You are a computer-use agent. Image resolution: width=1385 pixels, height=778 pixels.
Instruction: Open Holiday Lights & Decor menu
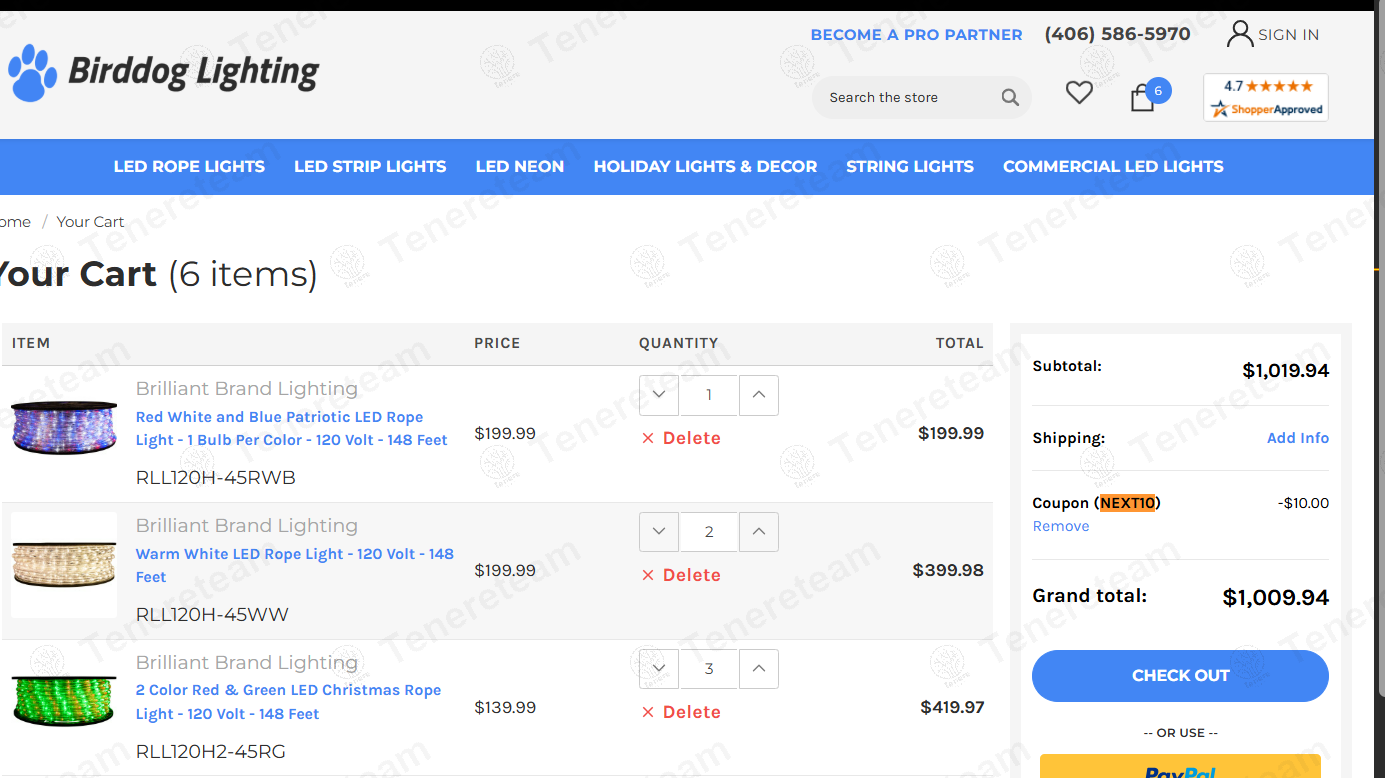705,167
